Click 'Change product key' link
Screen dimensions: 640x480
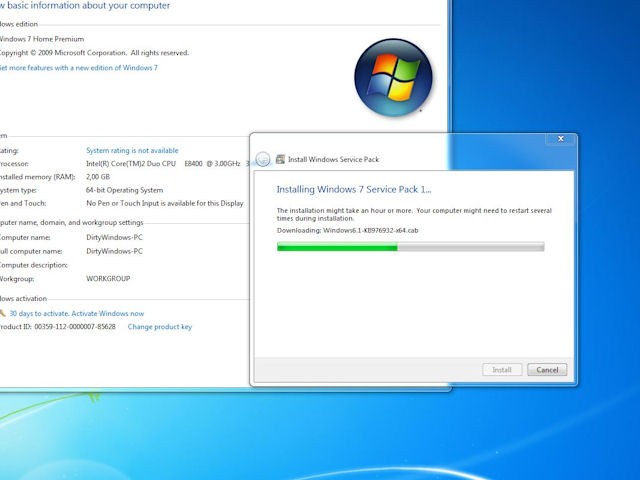[x=160, y=327]
